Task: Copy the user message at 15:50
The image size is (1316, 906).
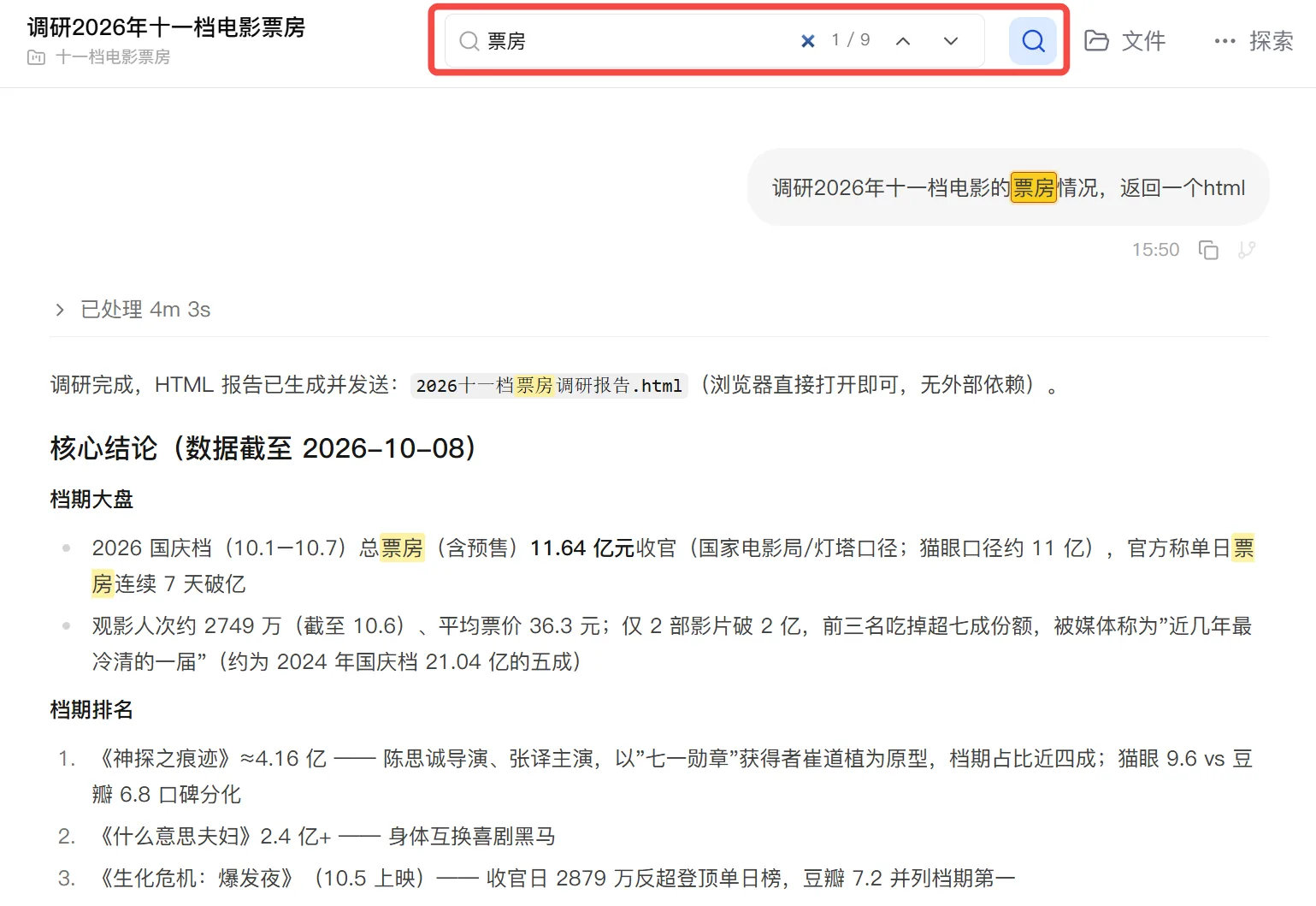Action: tap(1208, 250)
